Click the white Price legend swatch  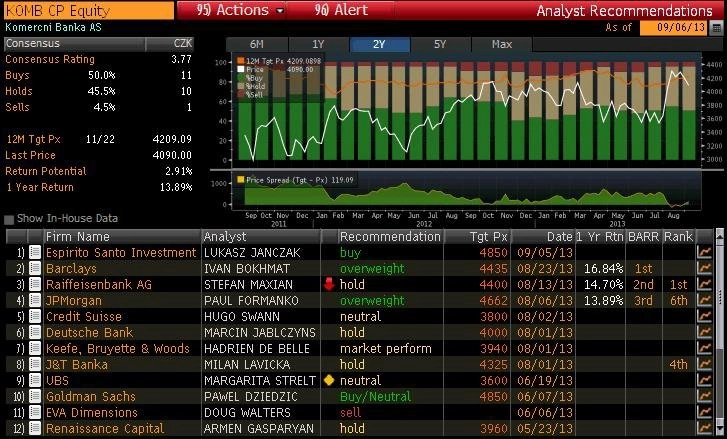[241, 69]
